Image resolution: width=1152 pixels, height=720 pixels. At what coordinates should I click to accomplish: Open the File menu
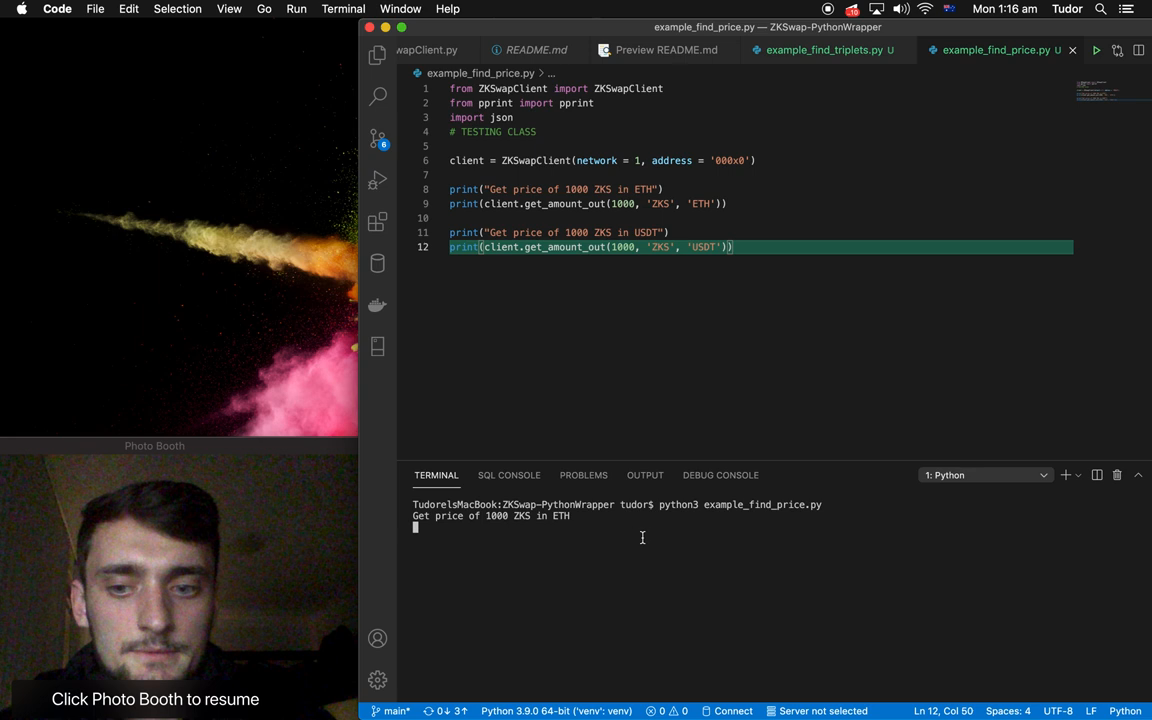pyautogui.click(x=95, y=9)
